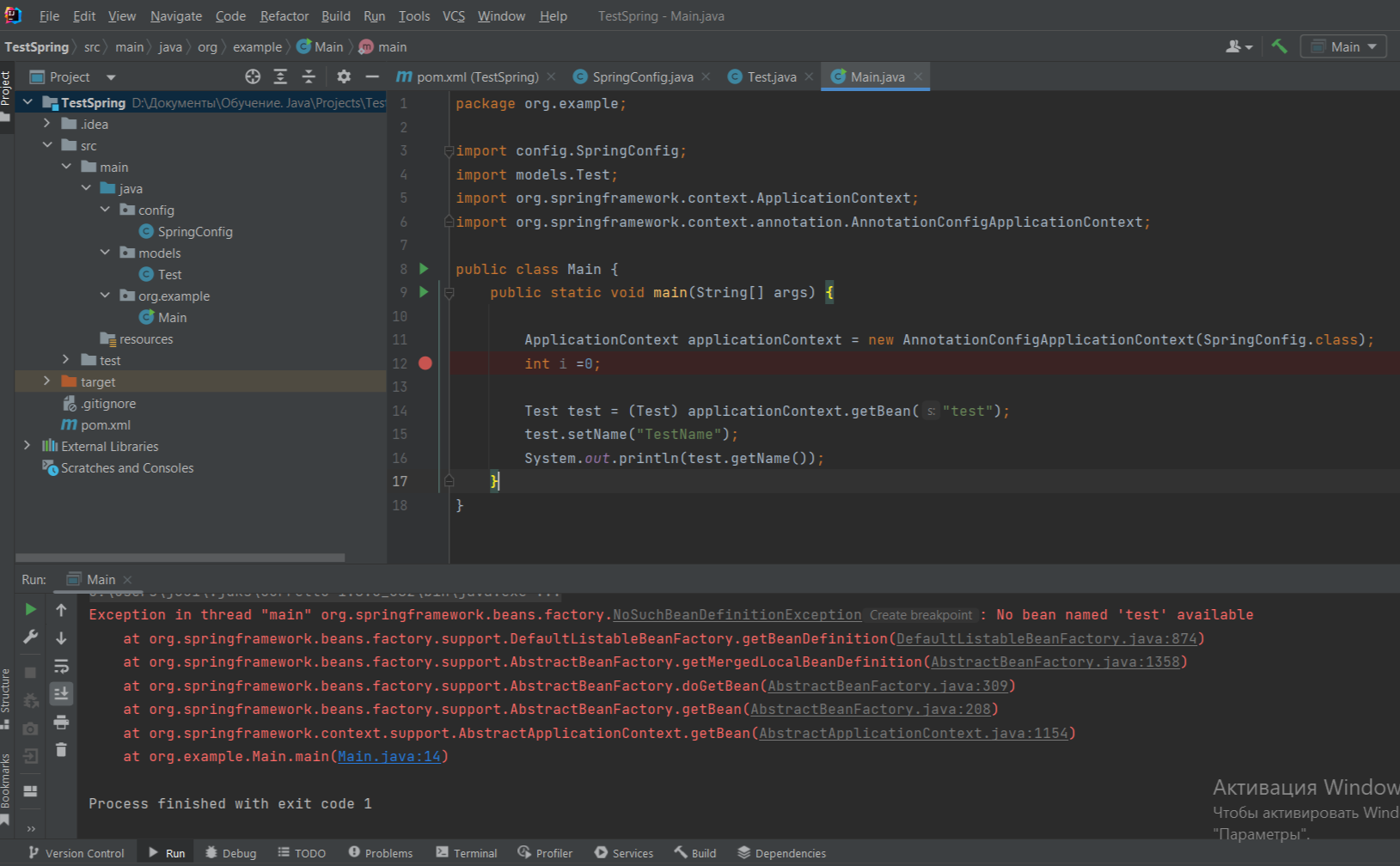1400x866 pixels.
Task: Switch to pom.xml (TestSpring) tab
Action: point(477,76)
